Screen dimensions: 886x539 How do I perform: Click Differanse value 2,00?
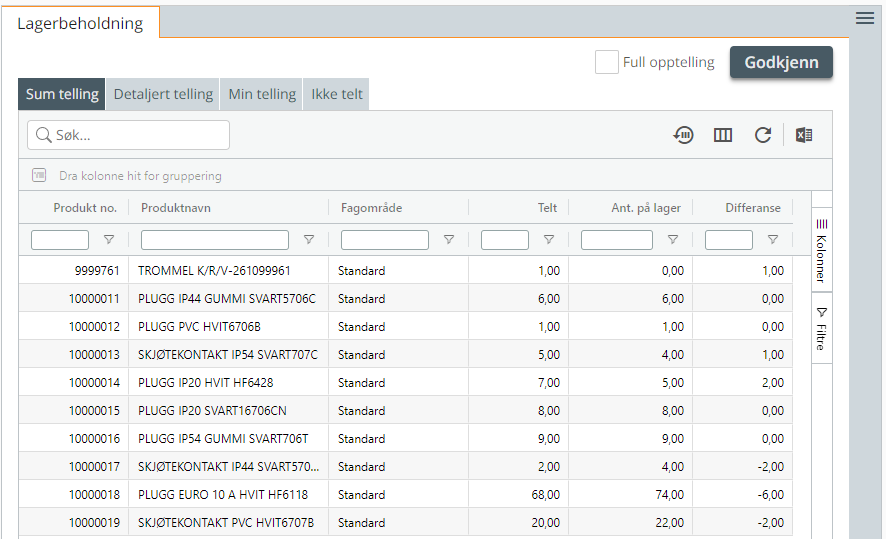[x=772, y=382]
